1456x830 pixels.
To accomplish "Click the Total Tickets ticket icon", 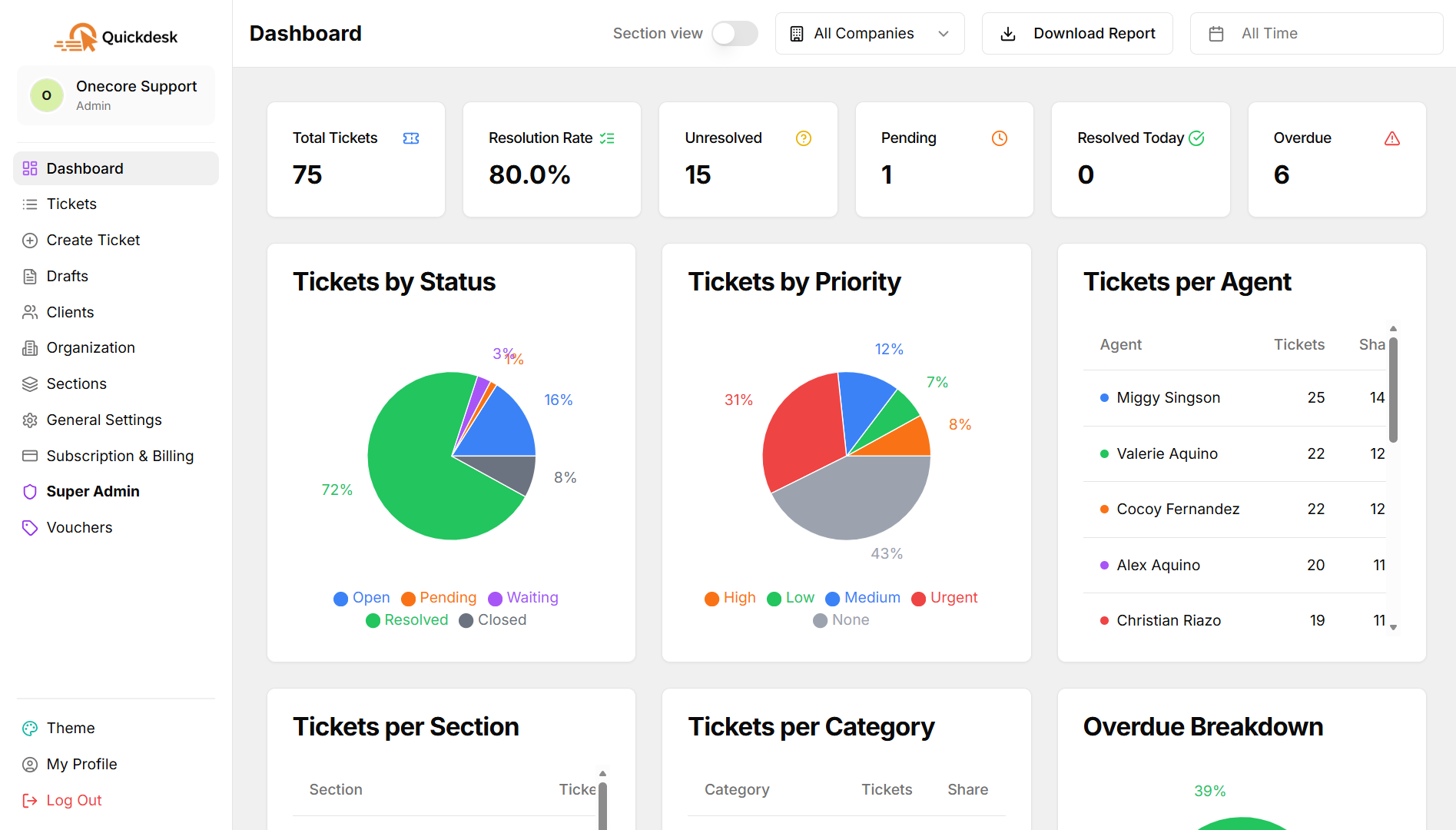I will [411, 138].
